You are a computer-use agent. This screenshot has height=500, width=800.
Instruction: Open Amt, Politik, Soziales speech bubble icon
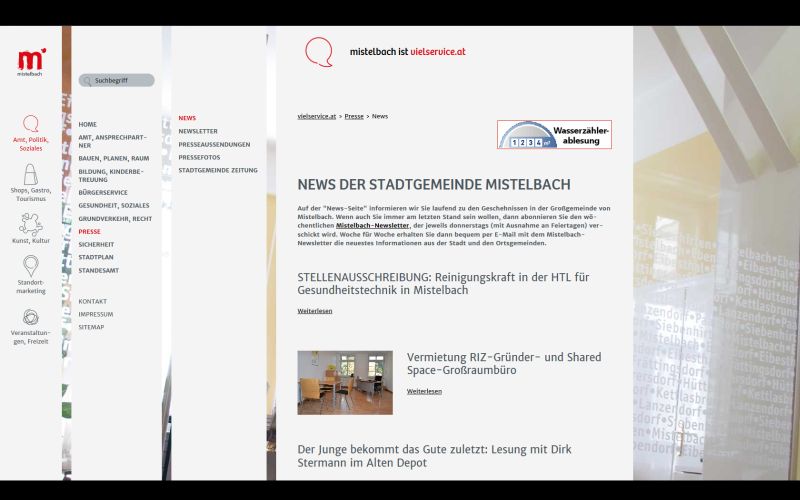tap(31, 123)
